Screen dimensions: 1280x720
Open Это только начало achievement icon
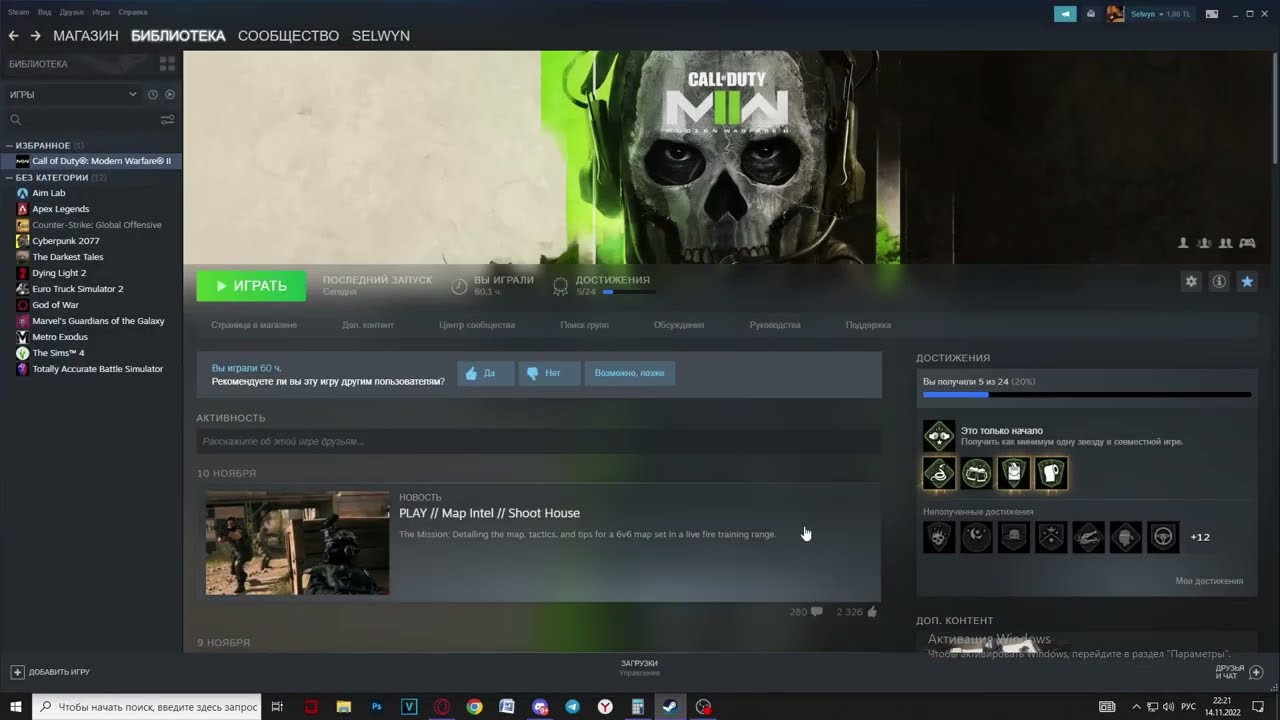point(939,436)
